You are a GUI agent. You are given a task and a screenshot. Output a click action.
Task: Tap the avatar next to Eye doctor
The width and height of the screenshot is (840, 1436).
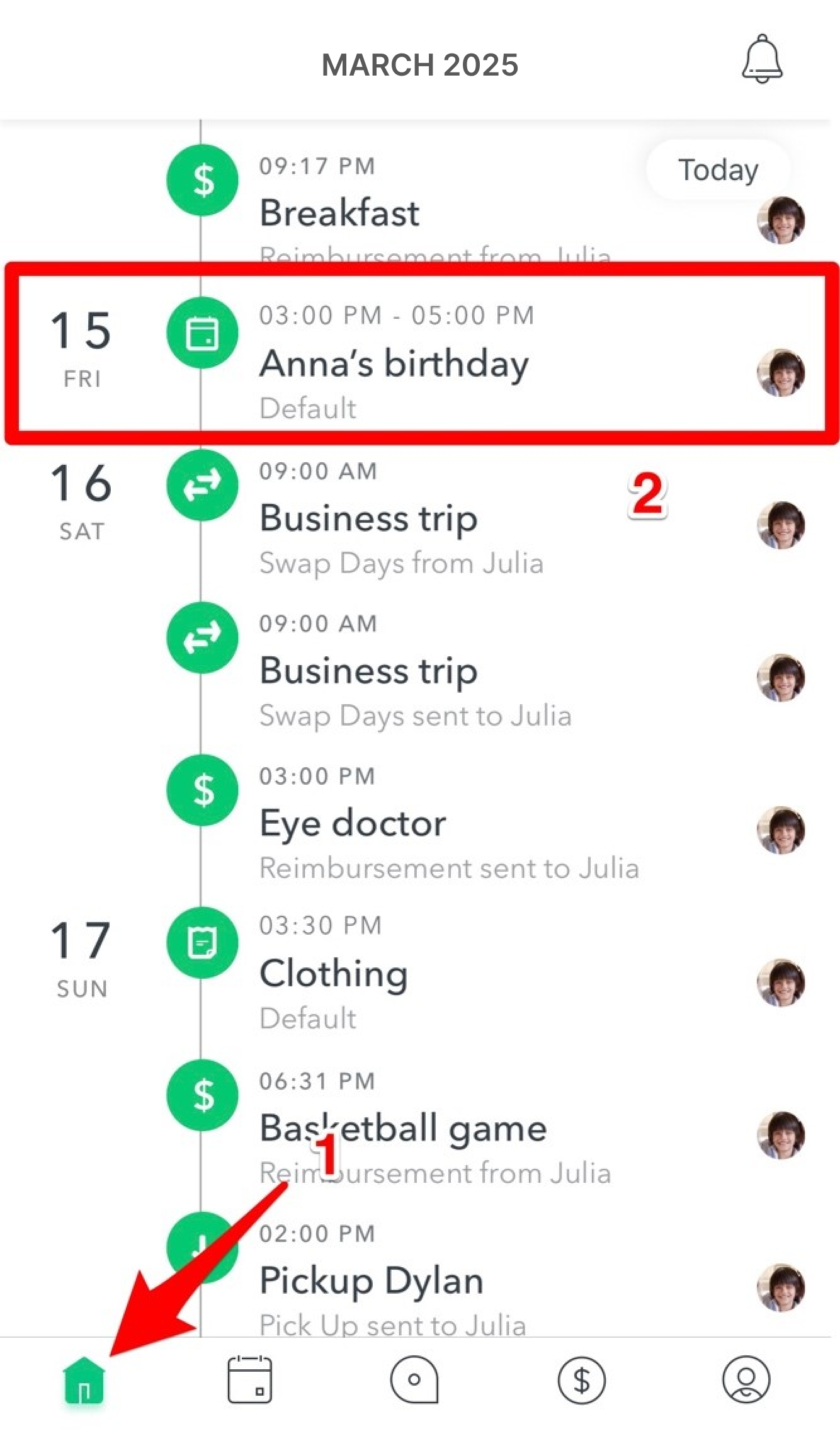pyautogui.click(x=781, y=830)
